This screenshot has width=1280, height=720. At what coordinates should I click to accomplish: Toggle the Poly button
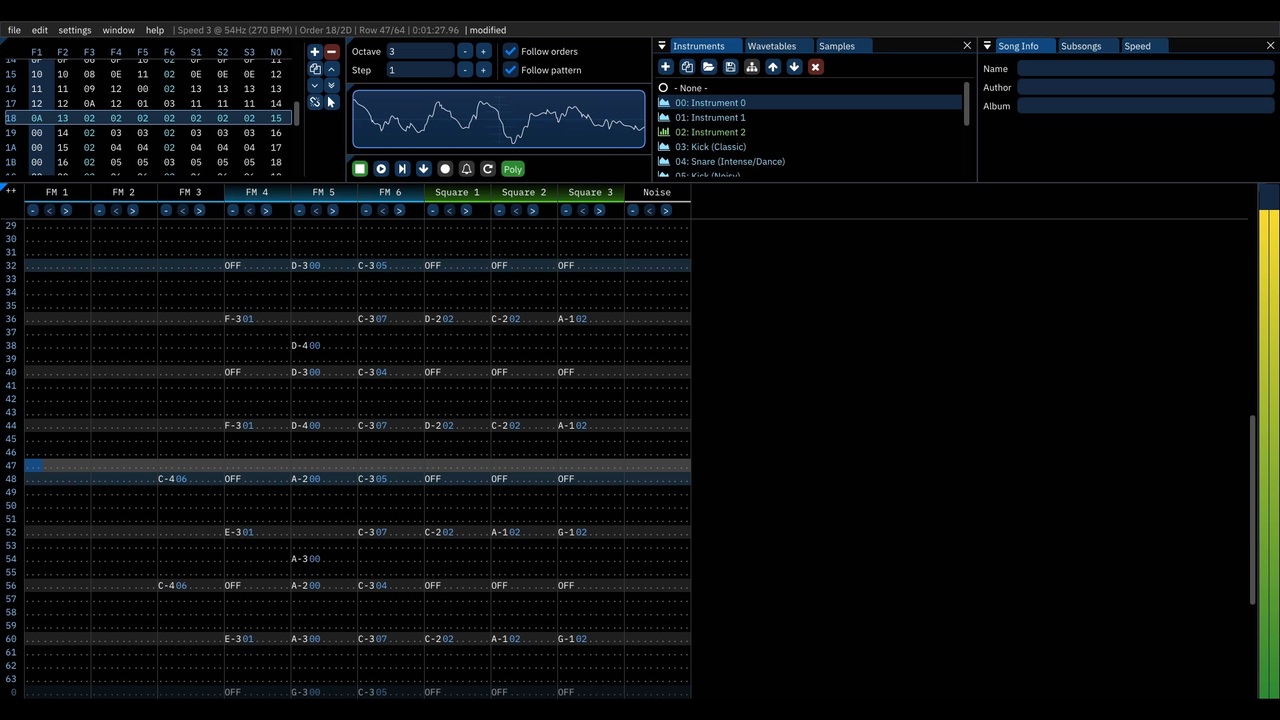(x=513, y=169)
